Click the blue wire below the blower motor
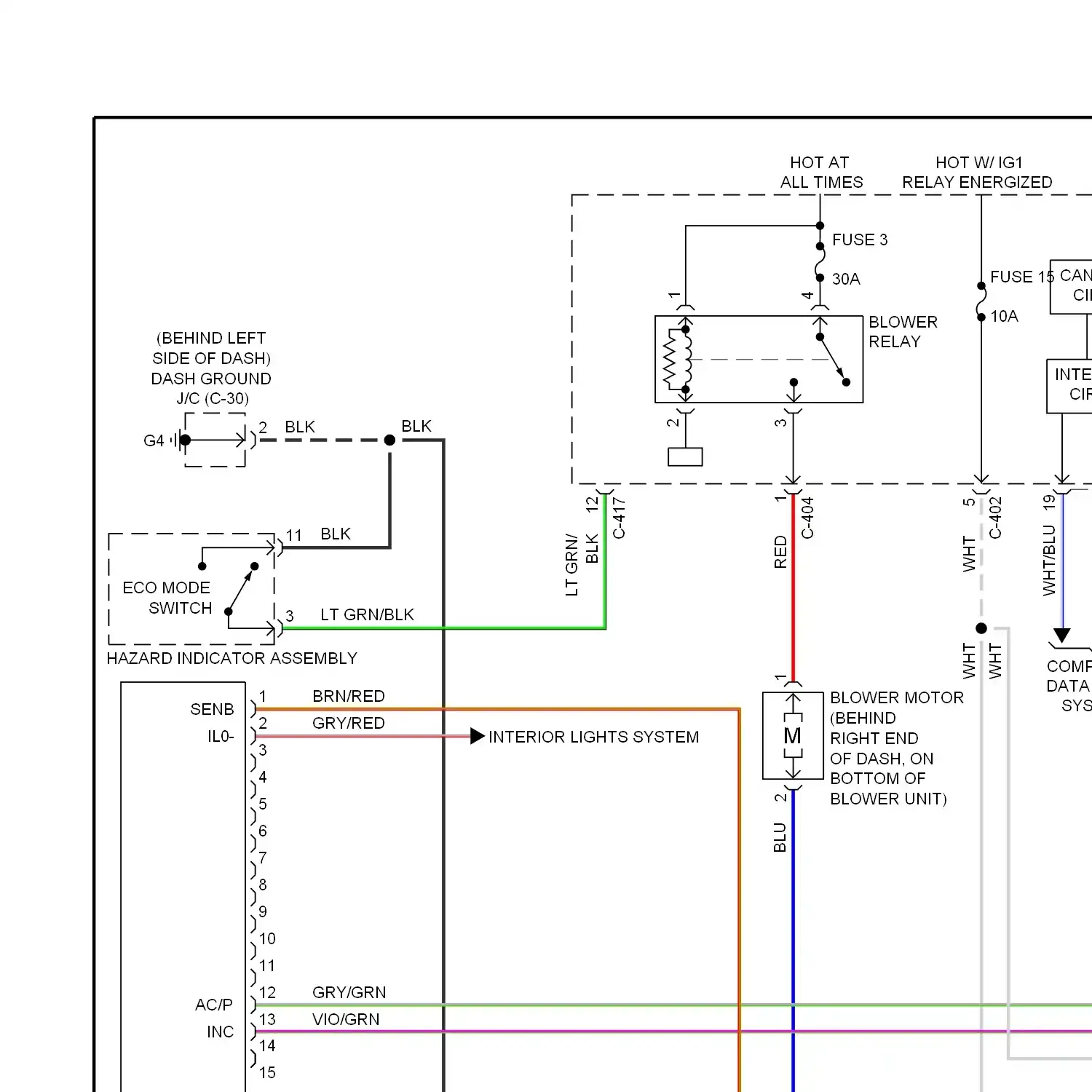This screenshot has width=1092, height=1092. tap(793, 941)
